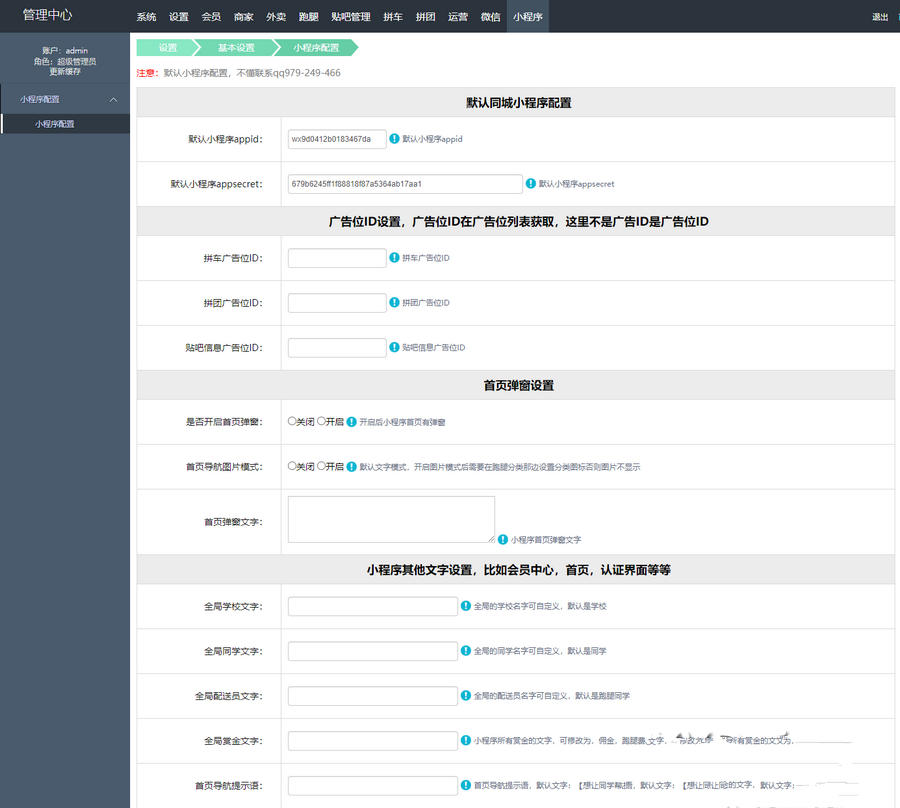The image size is (900, 808).
Task: Click info icon next to 拼车广告位ID
Action: [x=394, y=257]
